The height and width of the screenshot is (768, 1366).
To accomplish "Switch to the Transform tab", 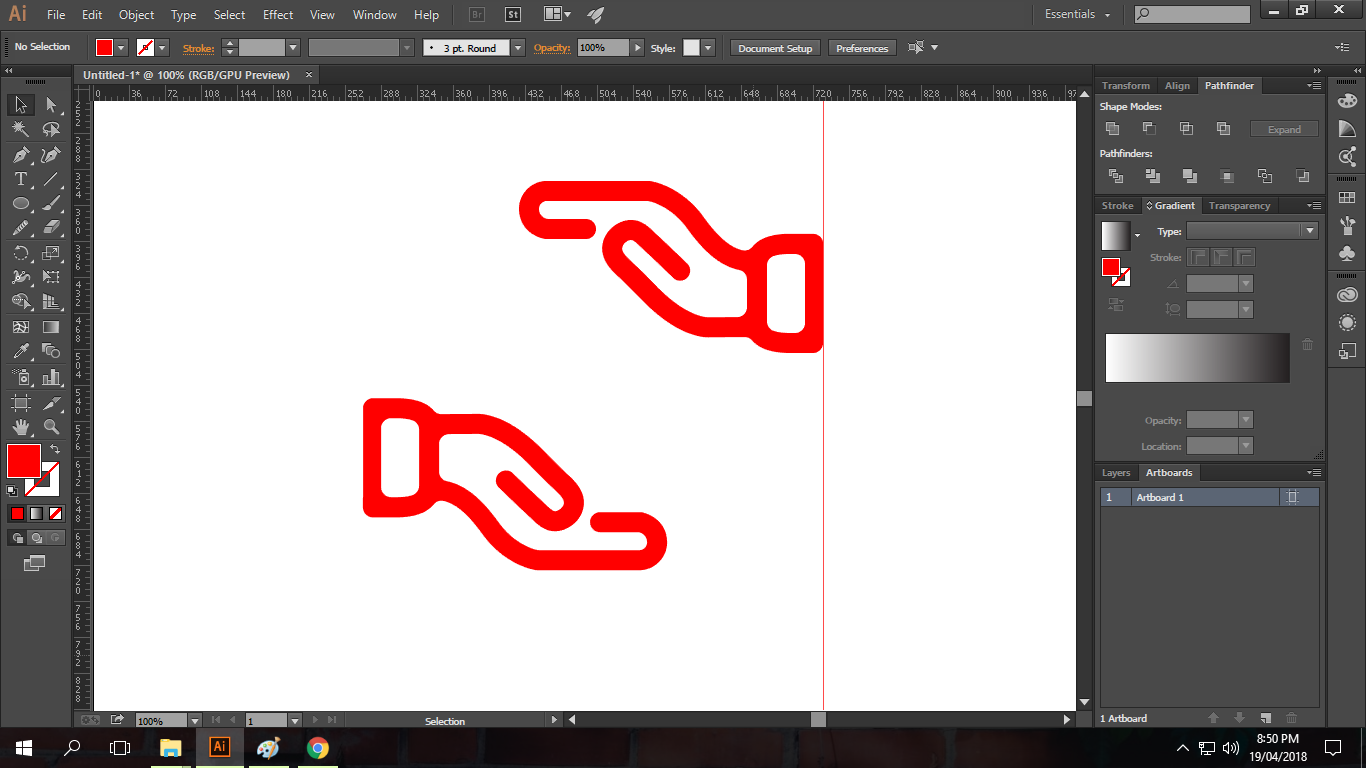I will pyautogui.click(x=1126, y=86).
